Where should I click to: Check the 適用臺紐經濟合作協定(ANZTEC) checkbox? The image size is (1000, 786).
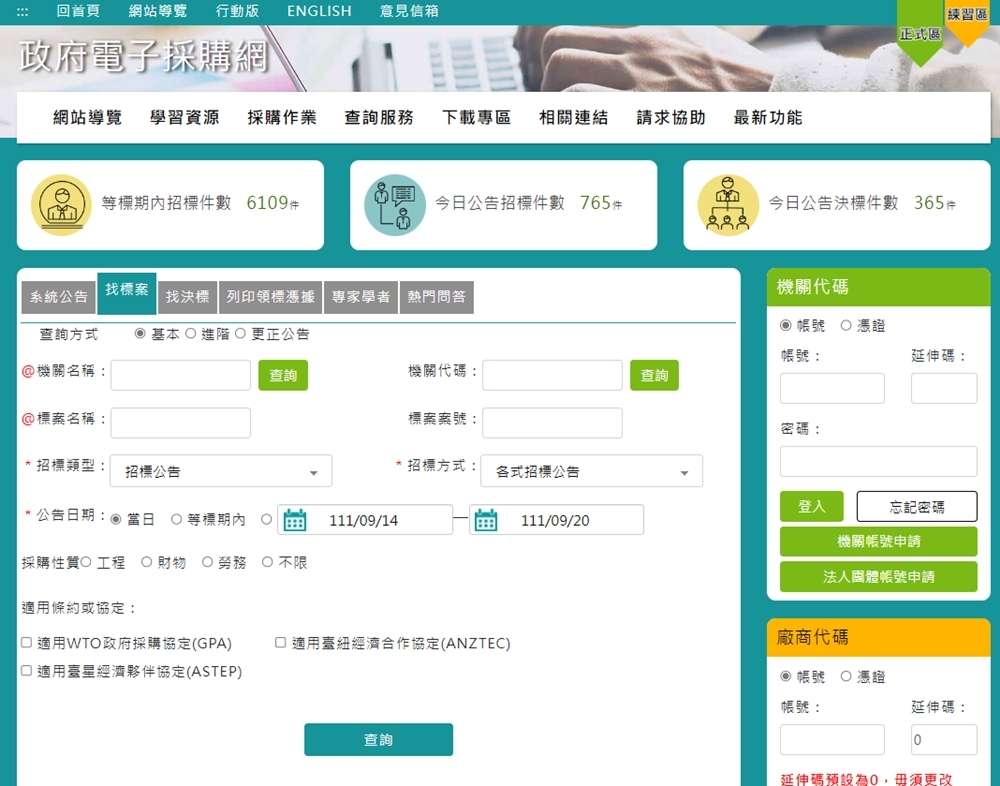pos(281,643)
